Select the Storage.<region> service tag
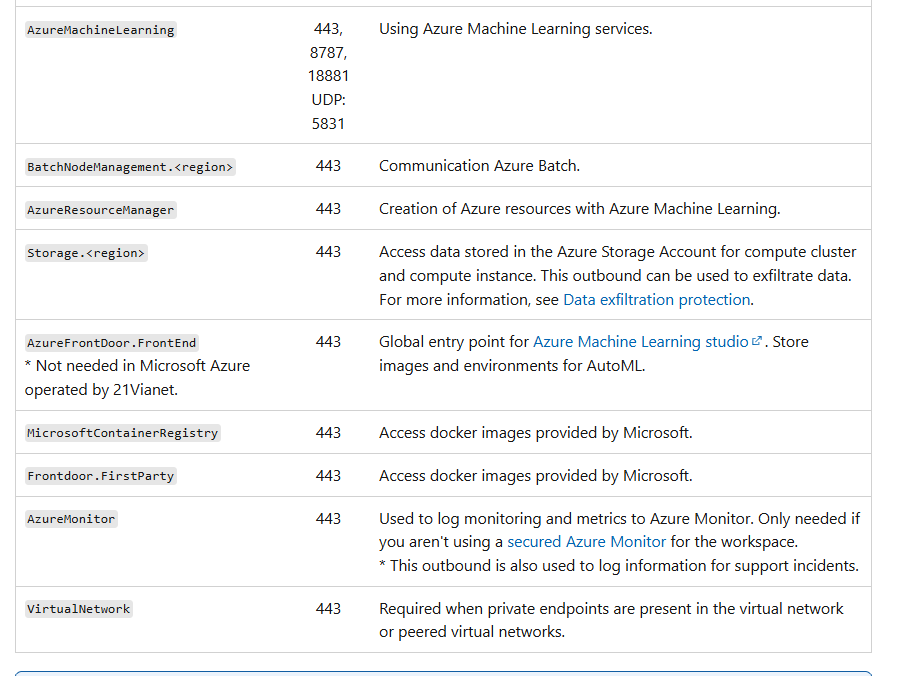The image size is (918, 676). (x=86, y=253)
